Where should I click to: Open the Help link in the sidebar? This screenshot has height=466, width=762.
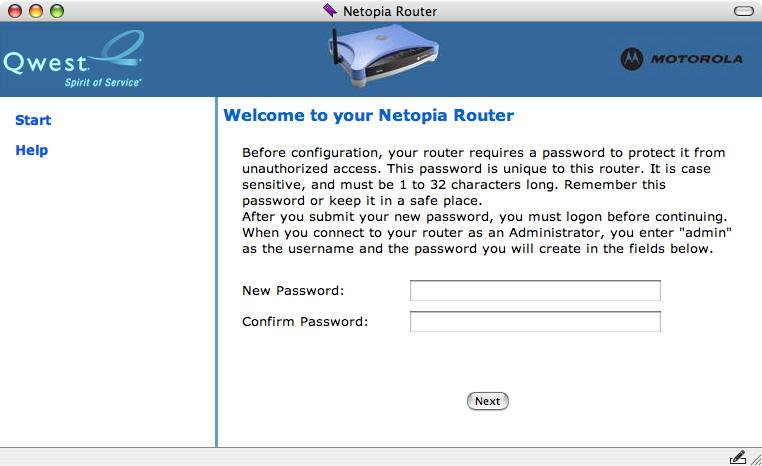32,150
